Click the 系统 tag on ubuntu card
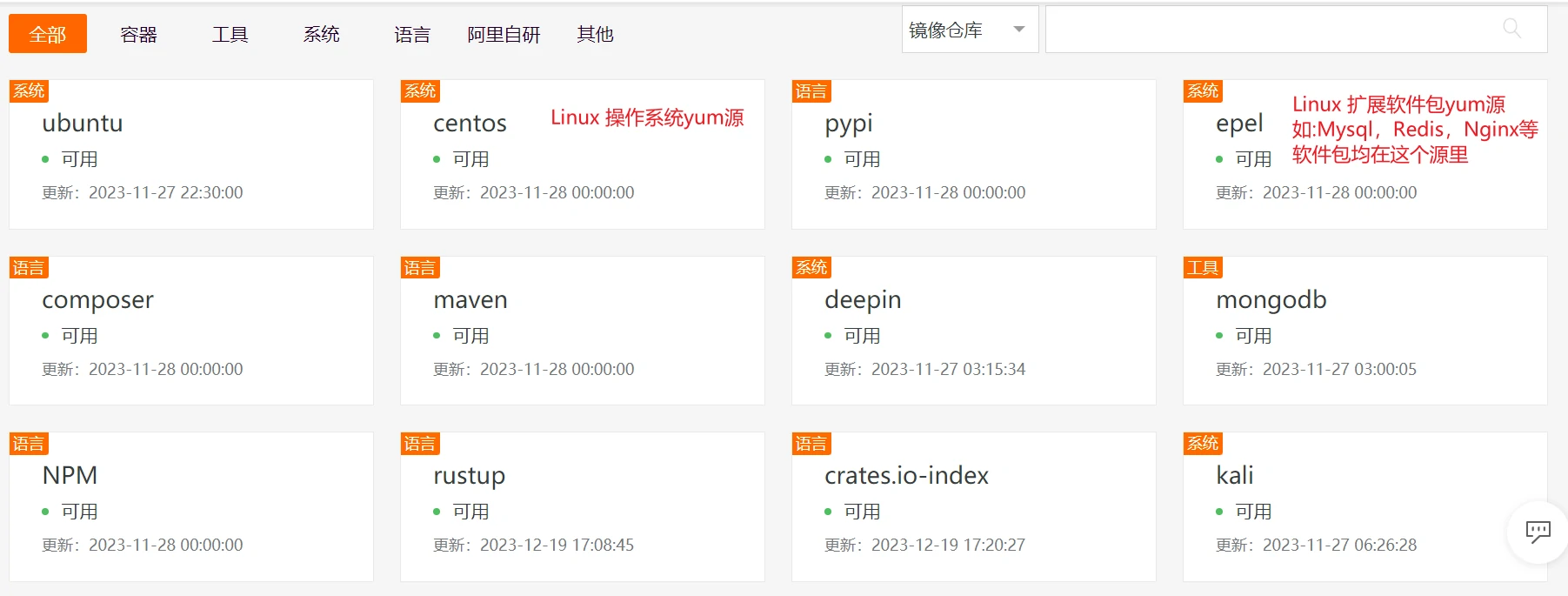Image resolution: width=1568 pixels, height=596 pixels. coord(29,91)
